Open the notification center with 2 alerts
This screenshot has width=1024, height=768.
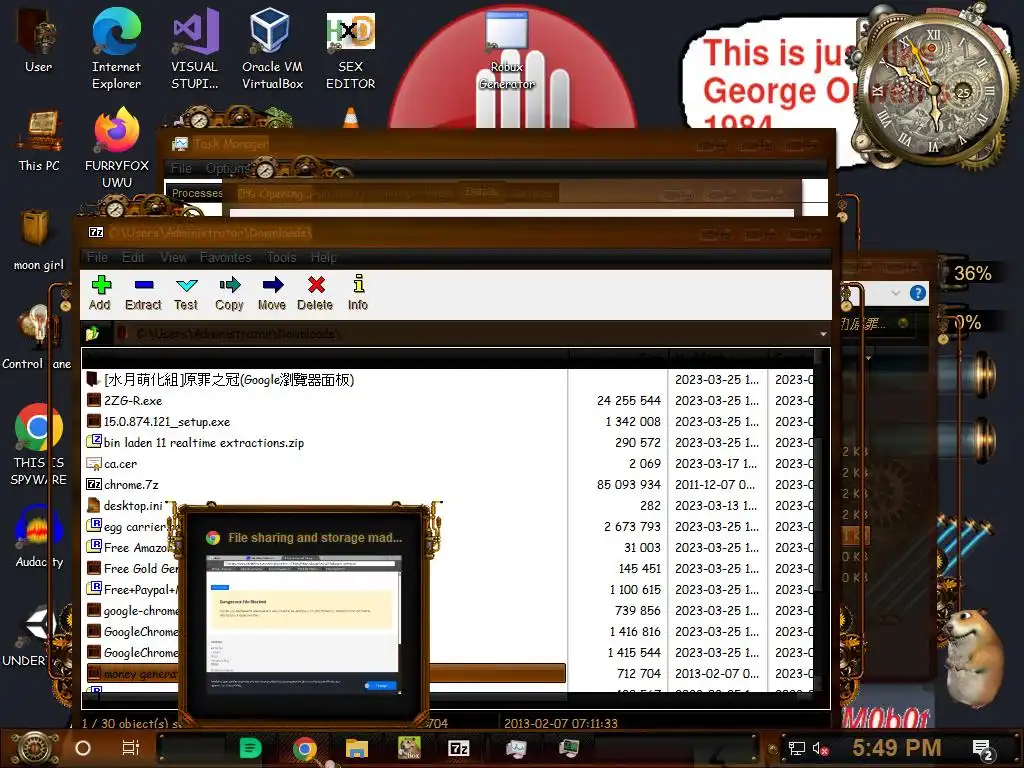(x=983, y=750)
